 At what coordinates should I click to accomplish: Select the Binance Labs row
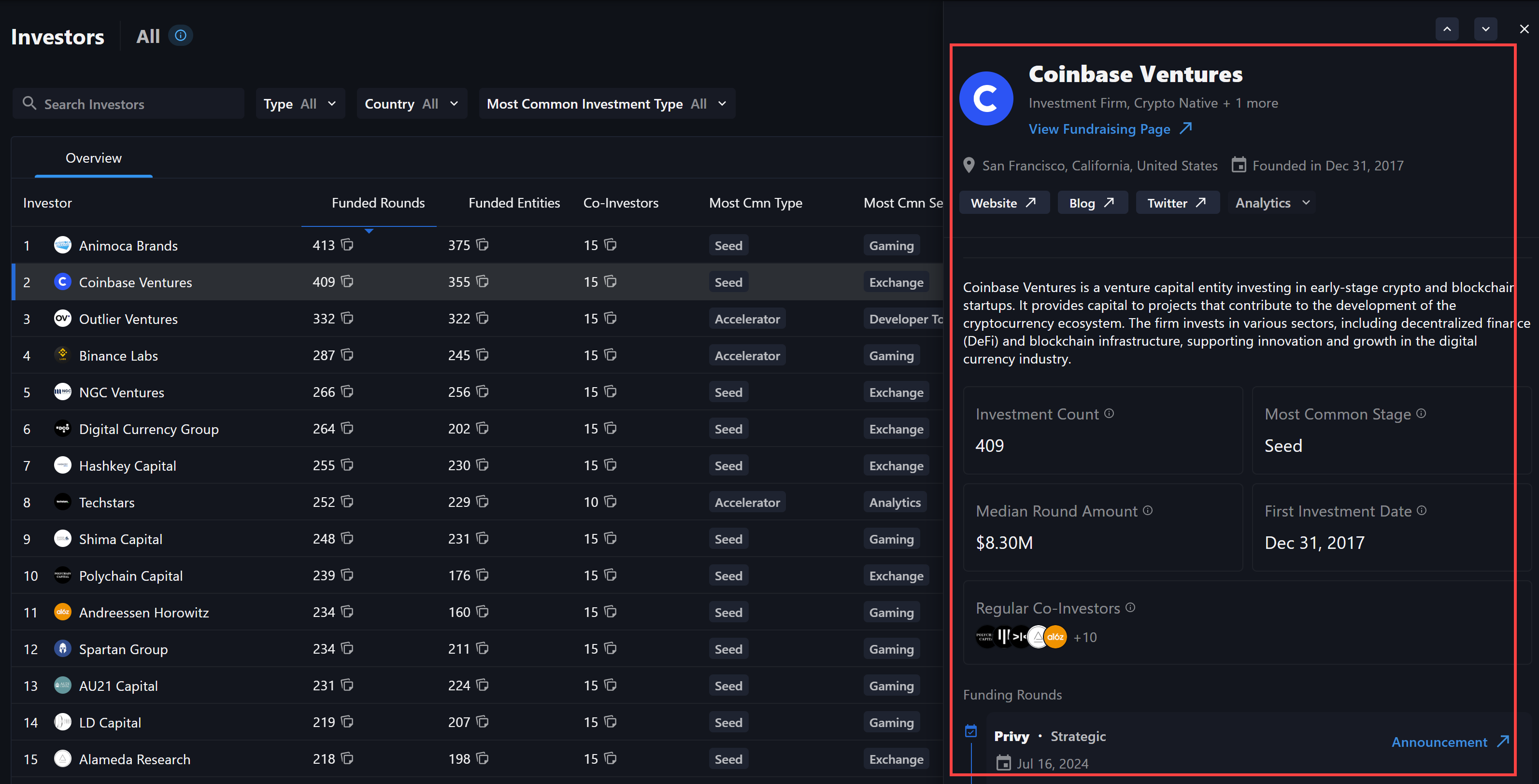(477, 355)
